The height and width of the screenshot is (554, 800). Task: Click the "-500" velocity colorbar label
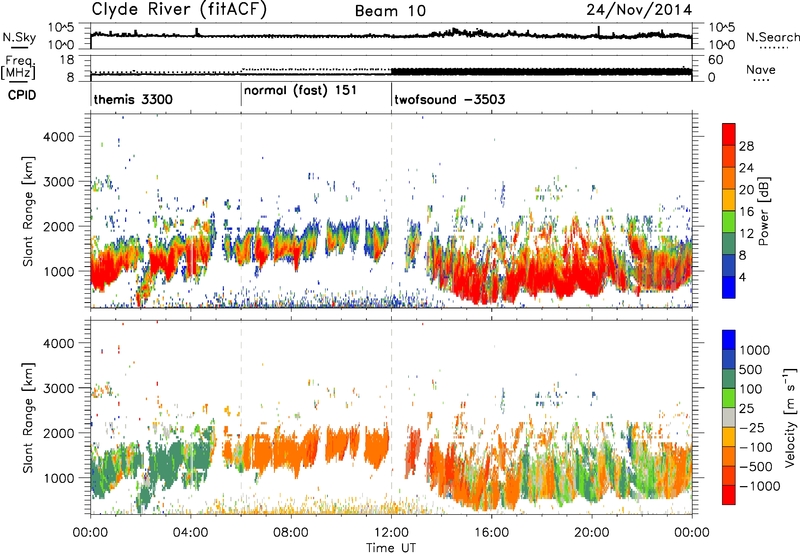click(755, 467)
